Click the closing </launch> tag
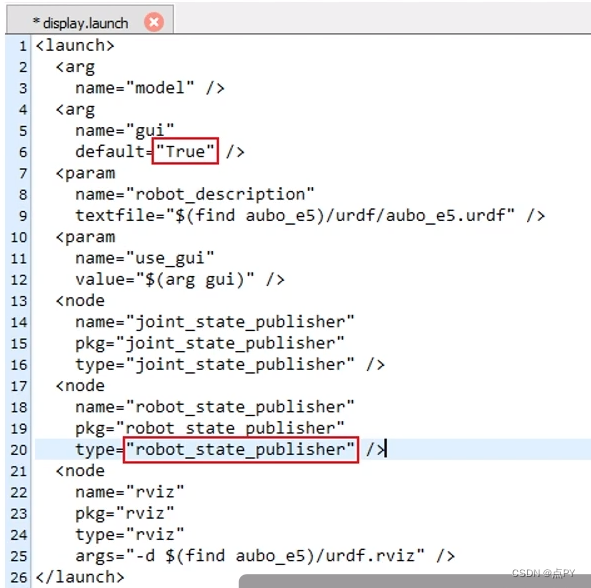Screen dimensions: 591x588 80,577
